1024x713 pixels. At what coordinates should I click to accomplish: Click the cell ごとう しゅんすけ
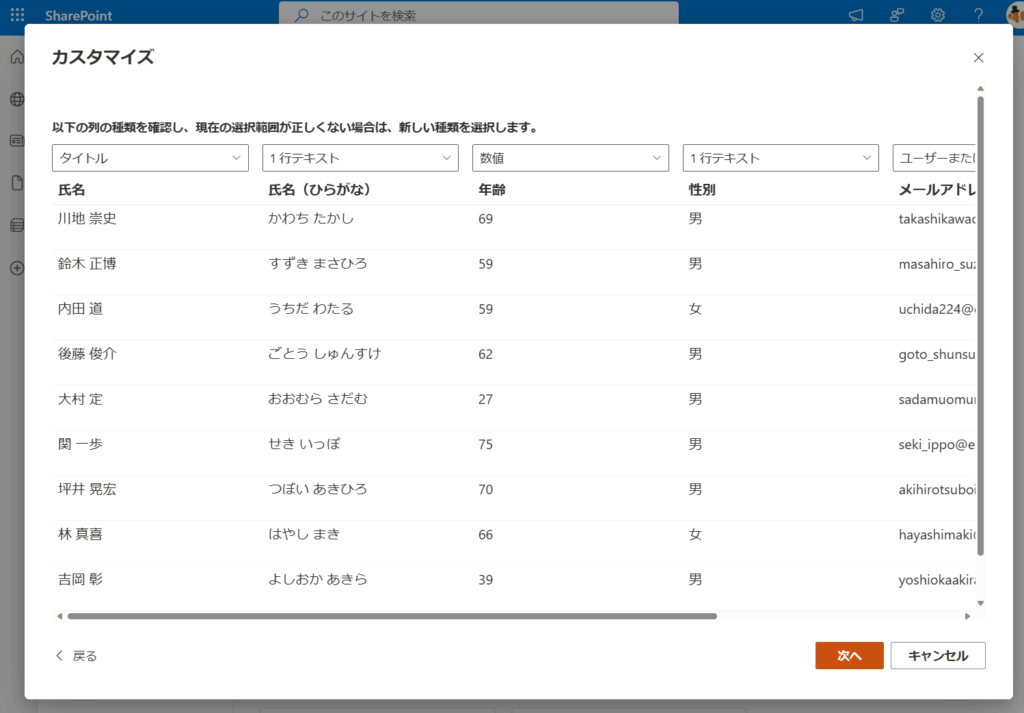(325, 354)
